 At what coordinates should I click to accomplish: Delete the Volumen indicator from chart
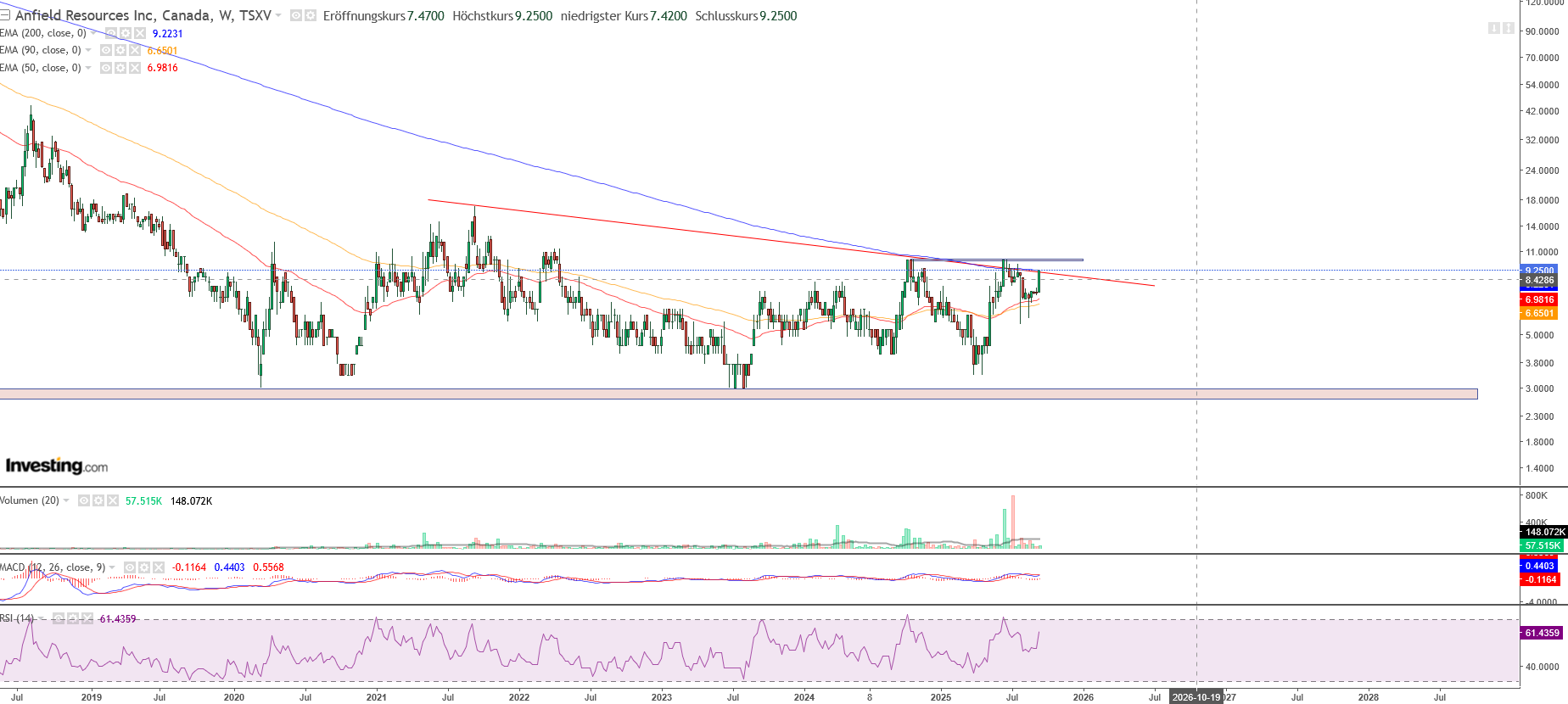click(113, 500)
